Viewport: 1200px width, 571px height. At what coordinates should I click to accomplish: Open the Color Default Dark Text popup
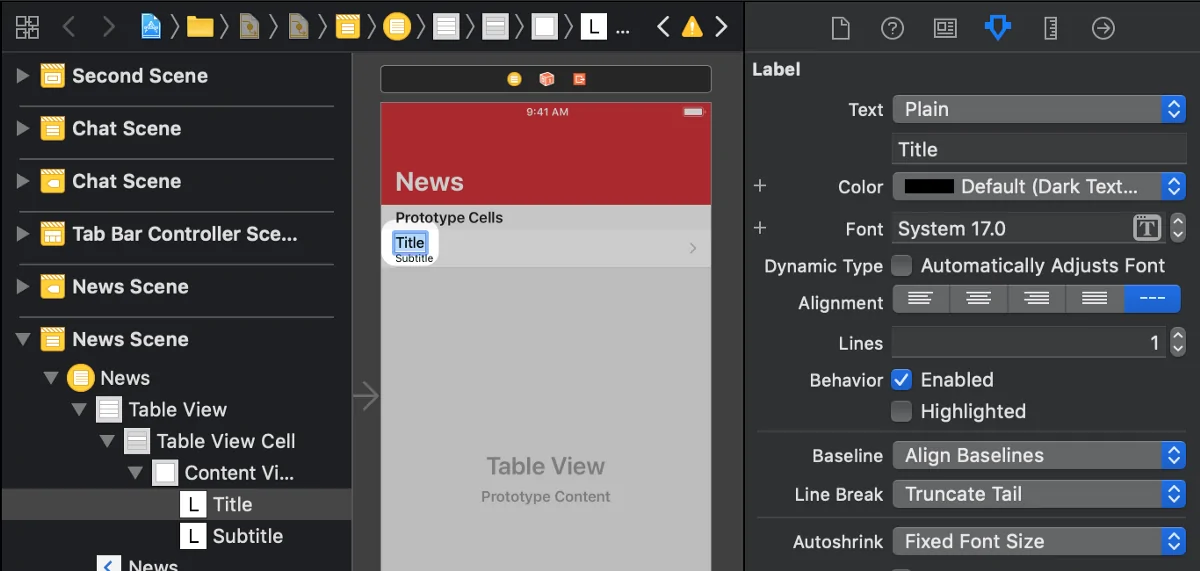click(x=1038, y=187)
